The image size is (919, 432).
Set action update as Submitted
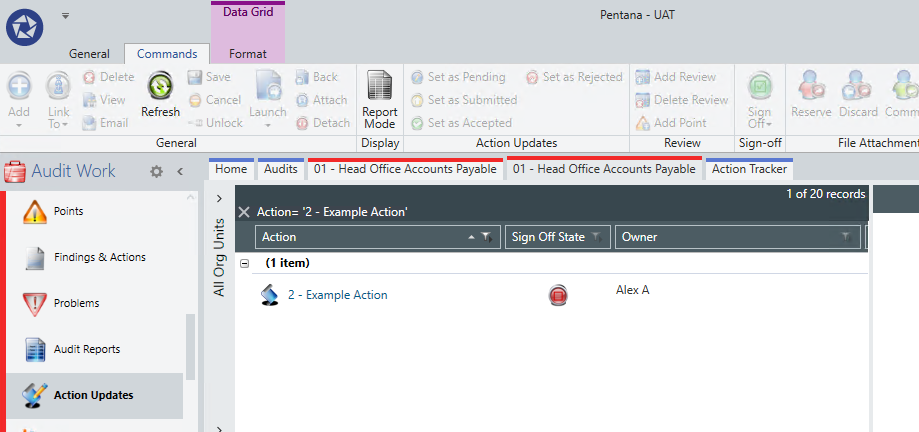pyautogui.click(x=464, y=100)
